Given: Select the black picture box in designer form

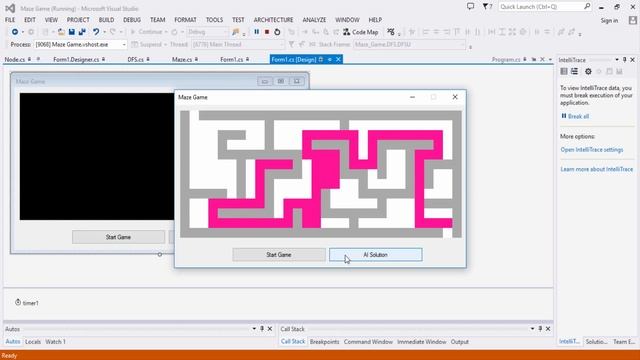Looking at the screenshot, I should tap(97, 156).
